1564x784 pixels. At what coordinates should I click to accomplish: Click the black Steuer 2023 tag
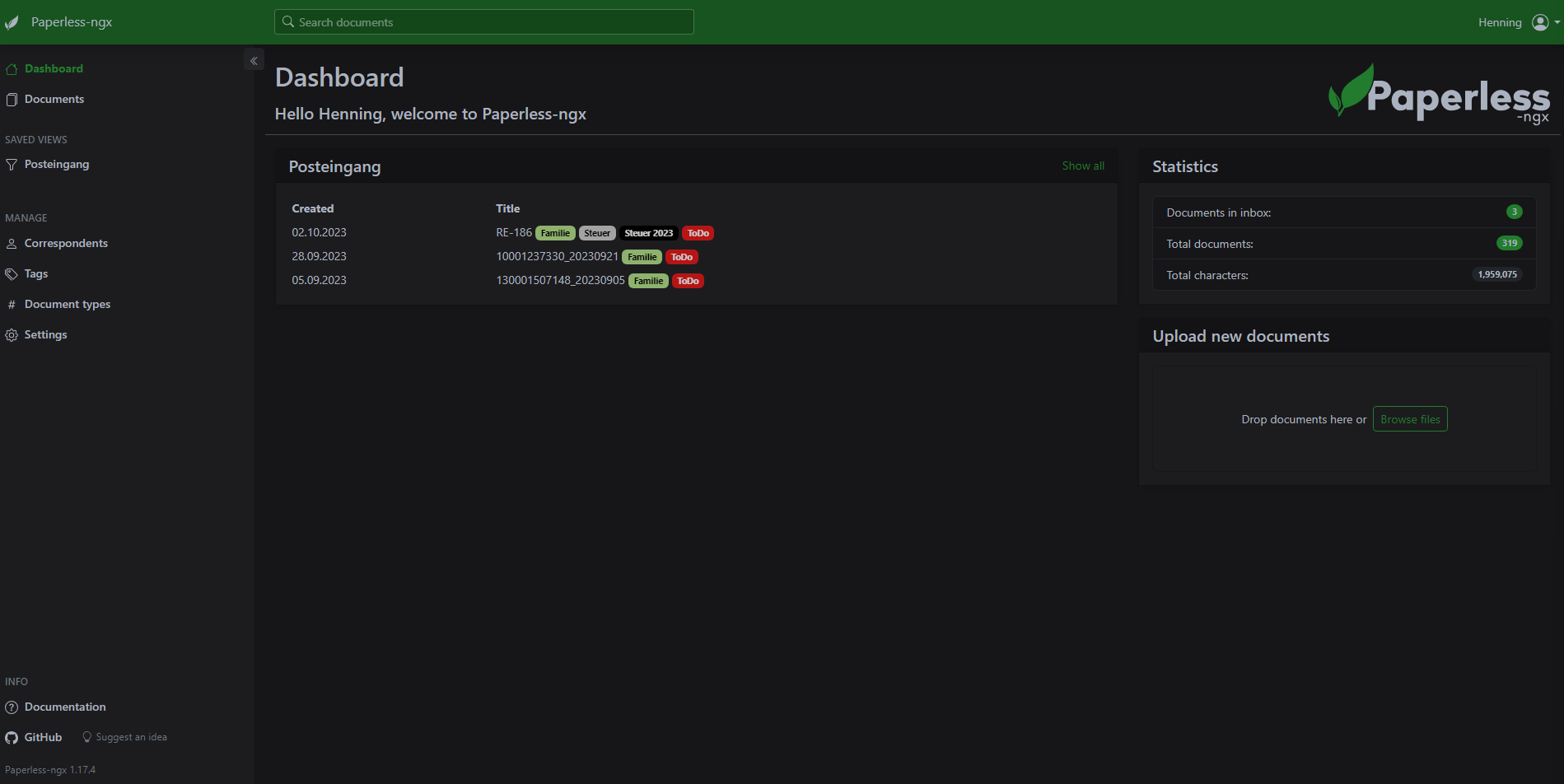[x=648, y=234]
